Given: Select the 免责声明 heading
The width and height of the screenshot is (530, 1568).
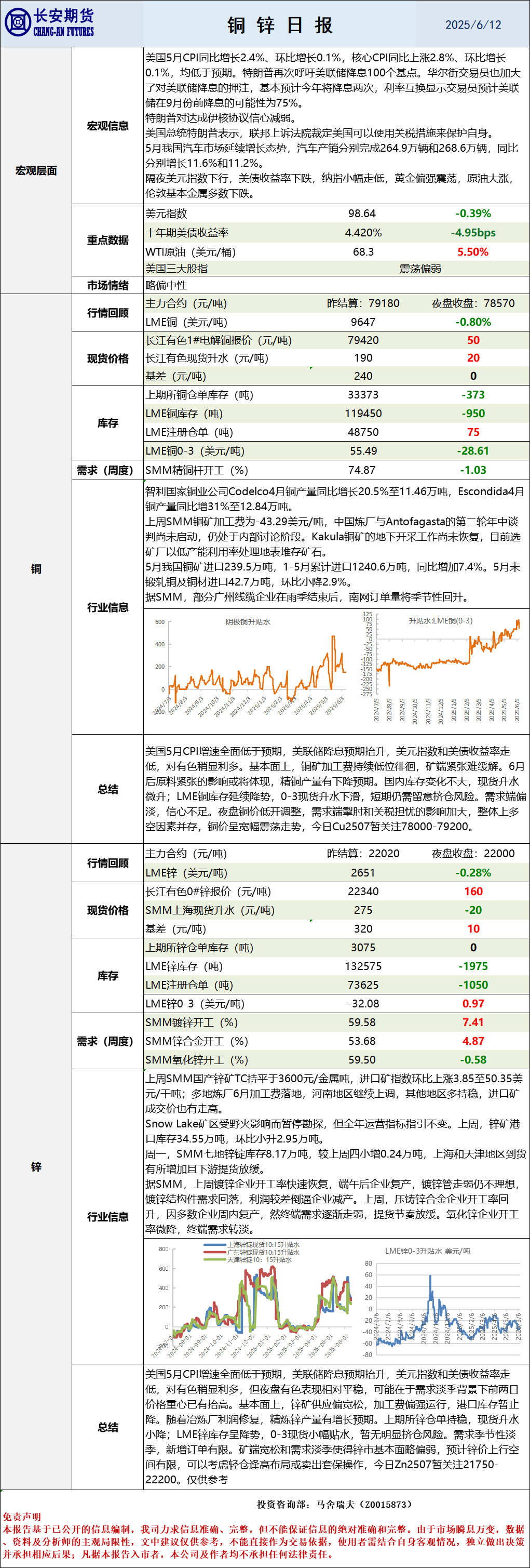Looking at the screenshot, I should click(22, 1517).
